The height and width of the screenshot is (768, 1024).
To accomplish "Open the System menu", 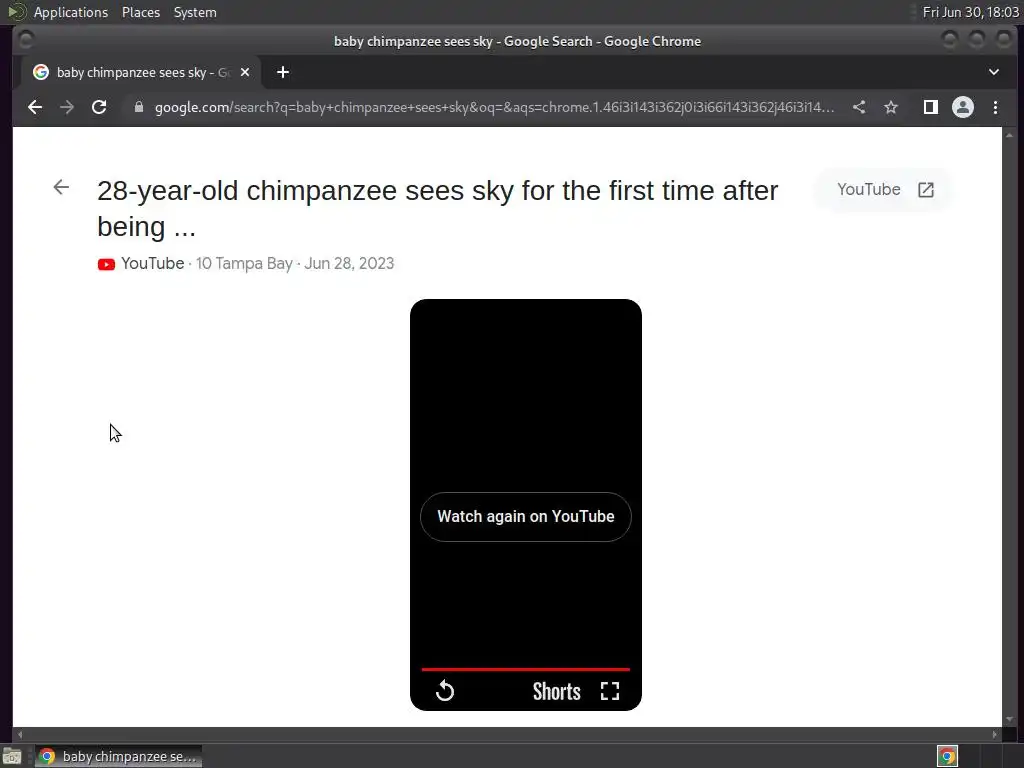I will click(195, 12).
